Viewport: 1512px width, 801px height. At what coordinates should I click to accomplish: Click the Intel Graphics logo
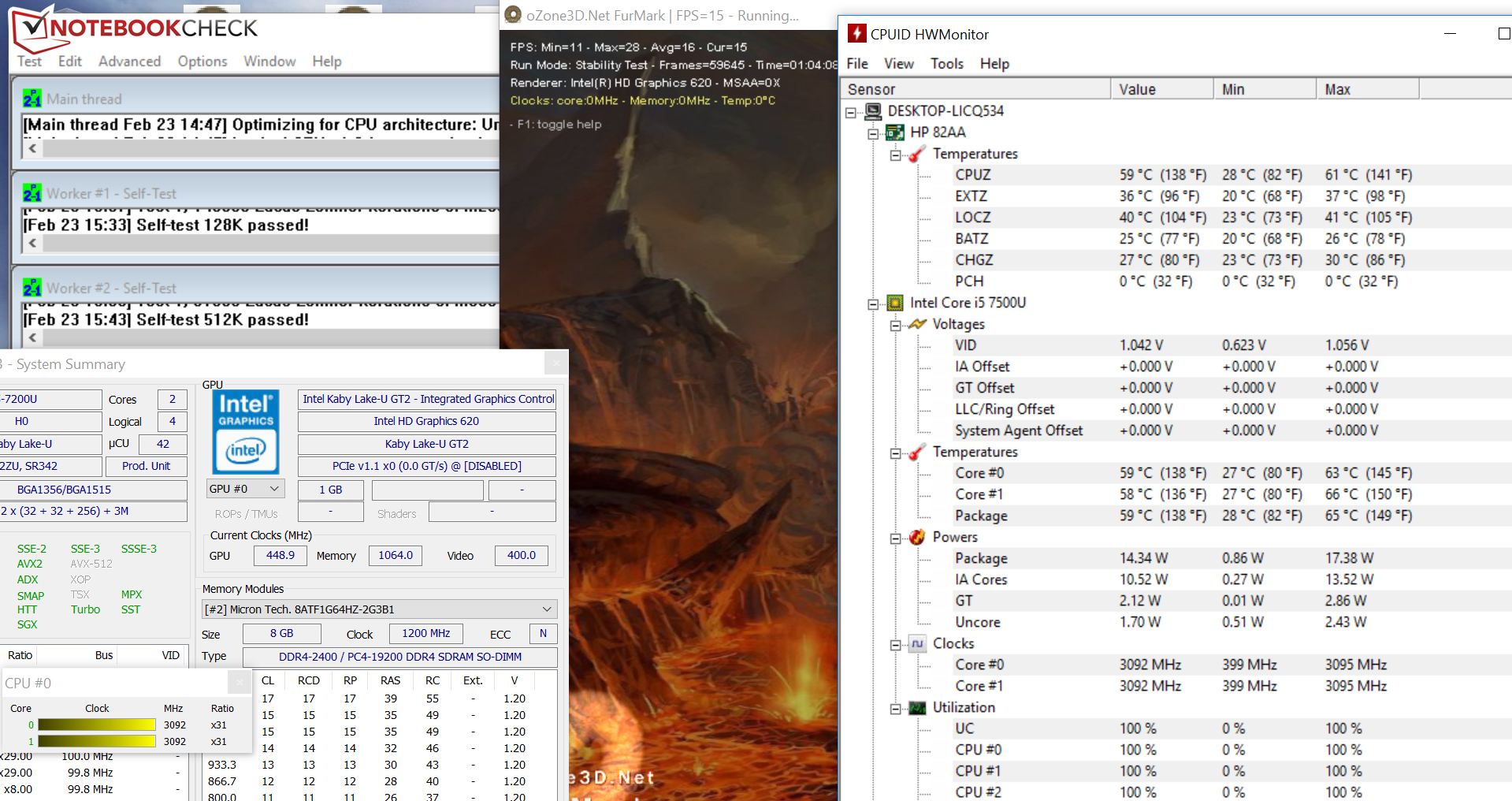click(x=246, y=431)
